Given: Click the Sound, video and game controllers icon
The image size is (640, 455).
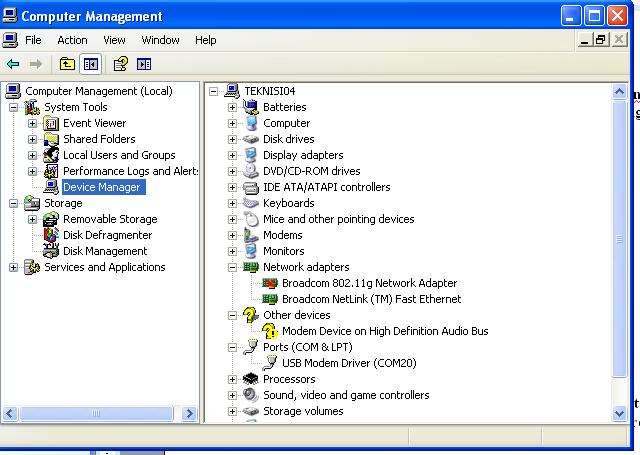Looking at the screenshot, I should click(251, 395).
